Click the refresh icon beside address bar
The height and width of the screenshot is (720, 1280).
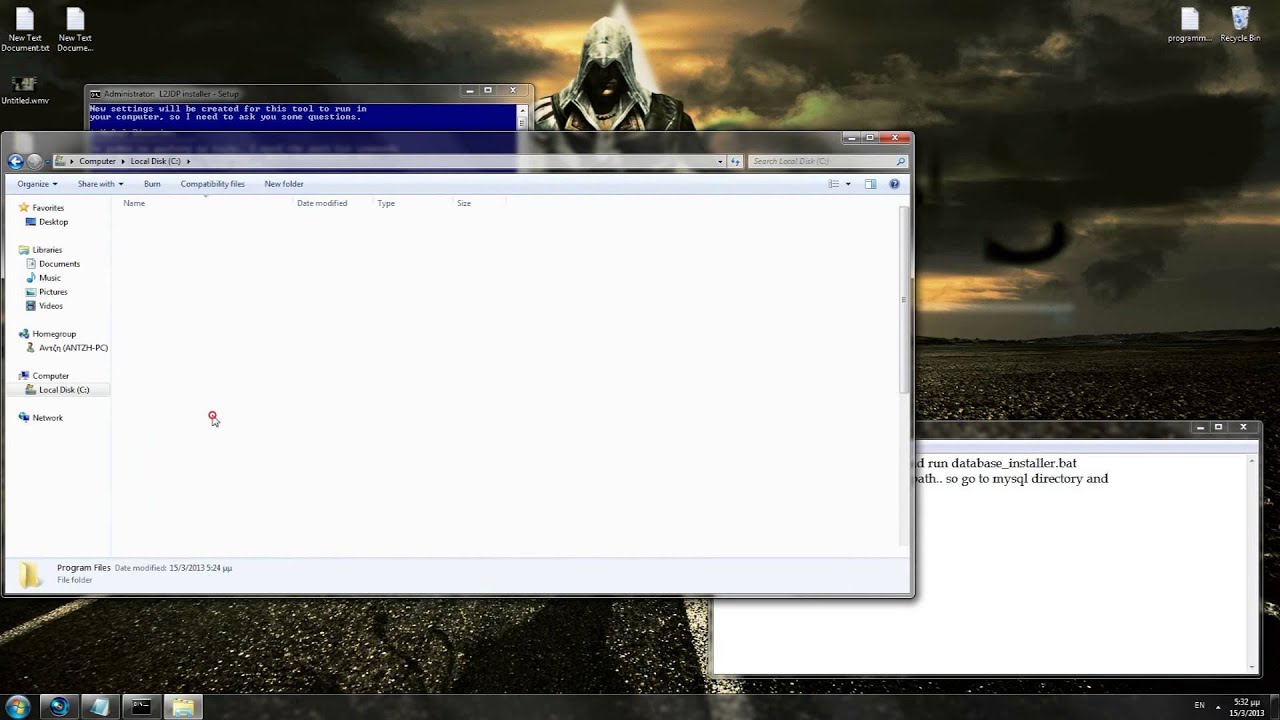pos(735,161)
